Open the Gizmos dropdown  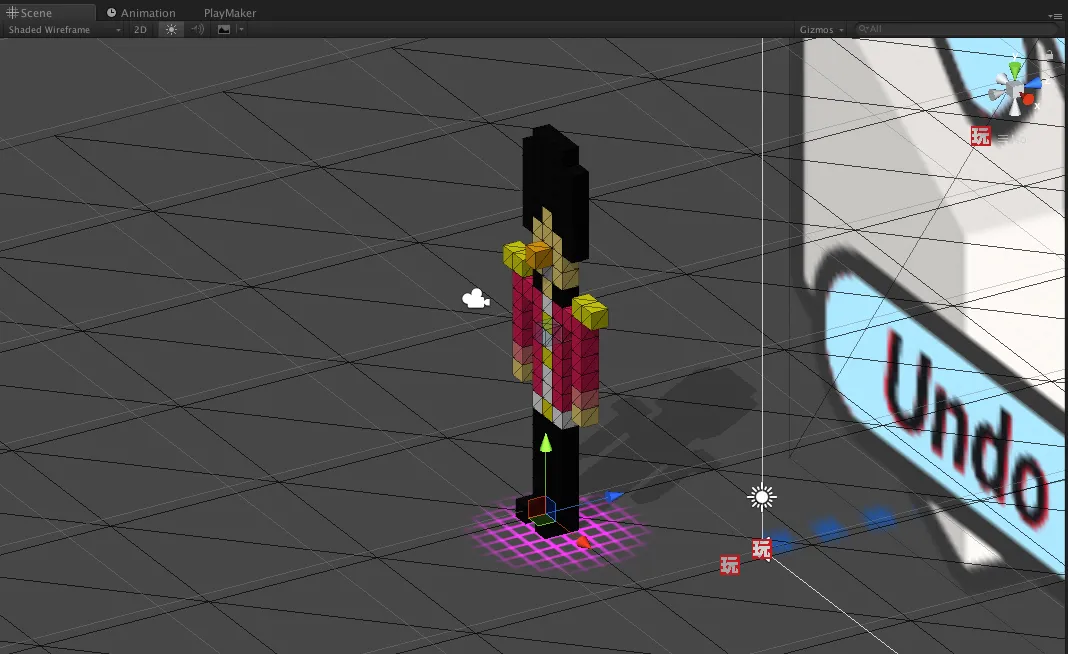click(x=821, y=29)
